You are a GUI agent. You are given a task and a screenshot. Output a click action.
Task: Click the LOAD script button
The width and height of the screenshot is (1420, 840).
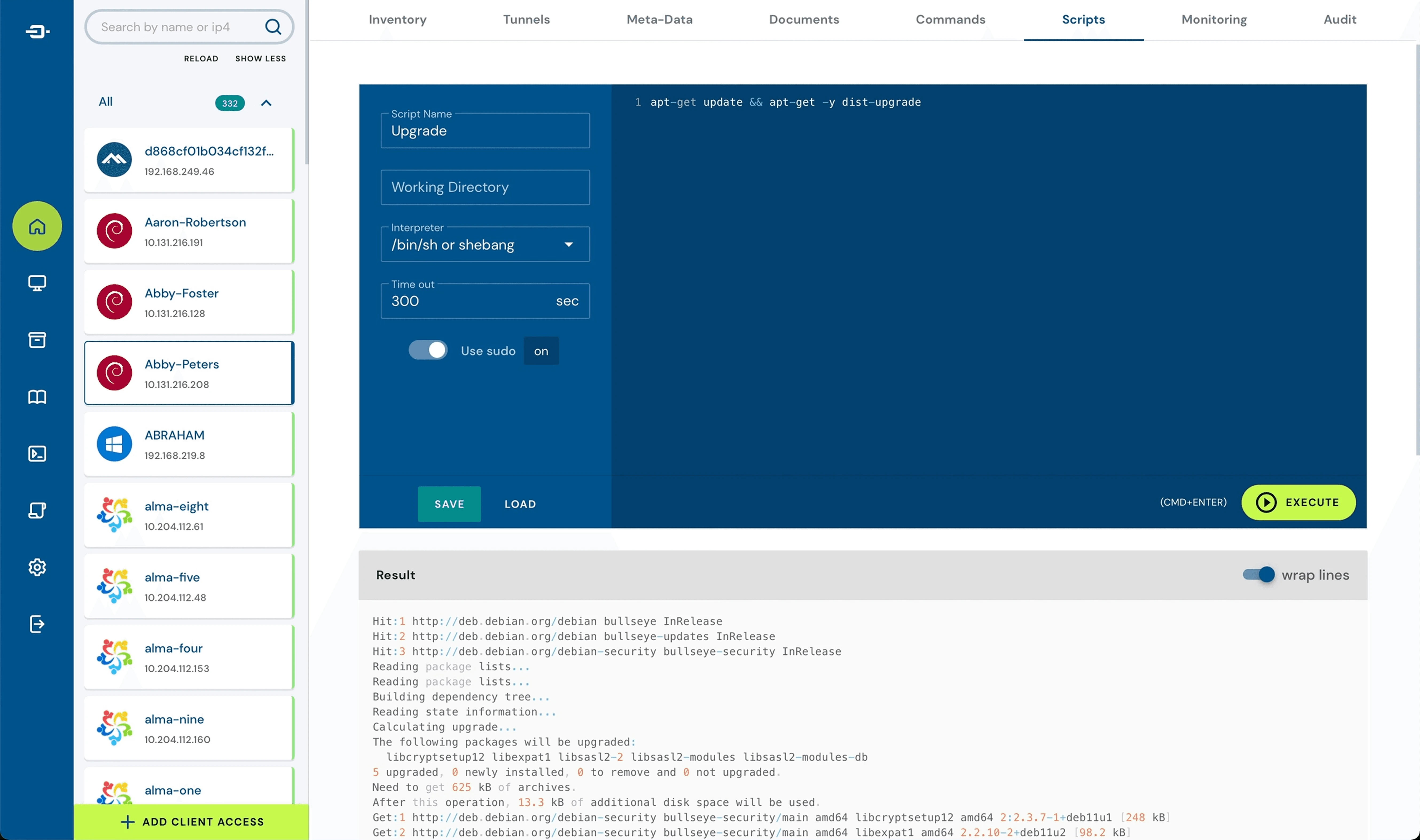coord(520,504)
